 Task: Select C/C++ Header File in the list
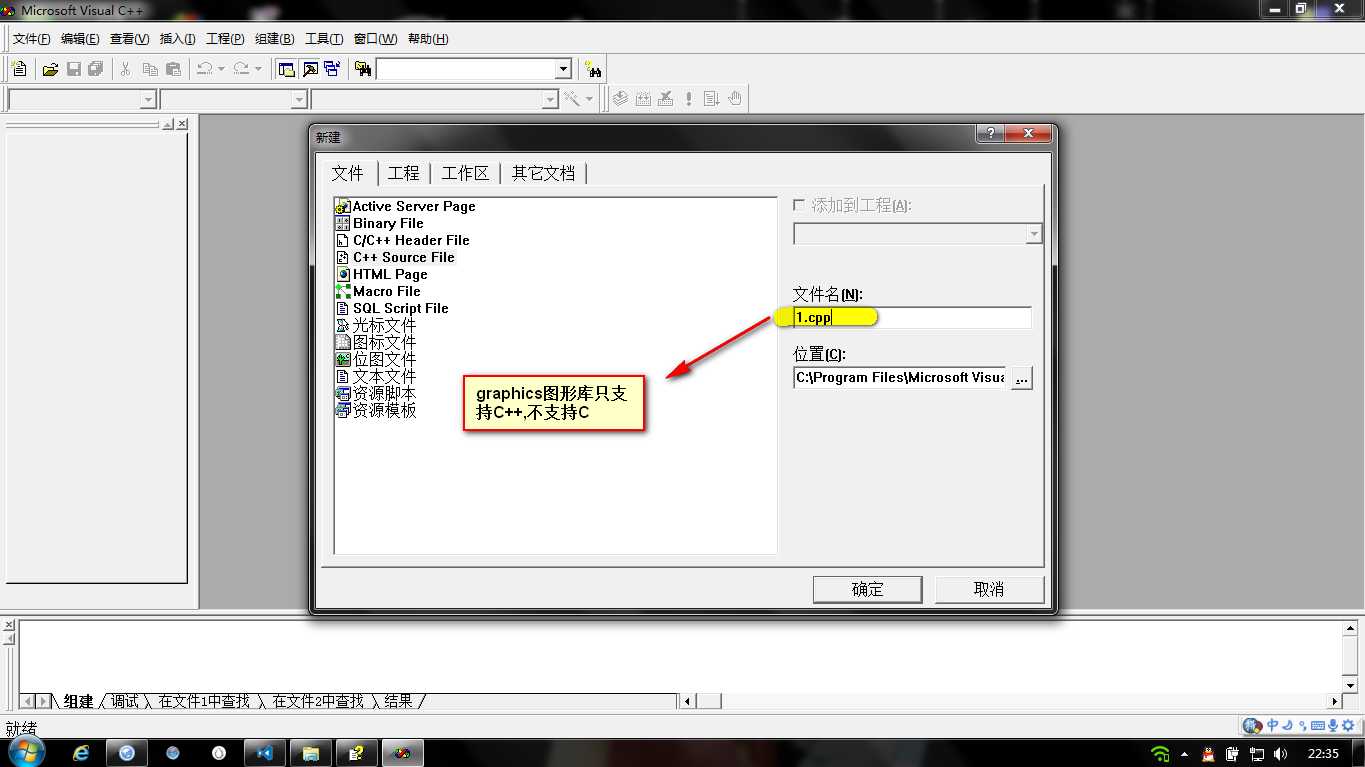(403, 240)
